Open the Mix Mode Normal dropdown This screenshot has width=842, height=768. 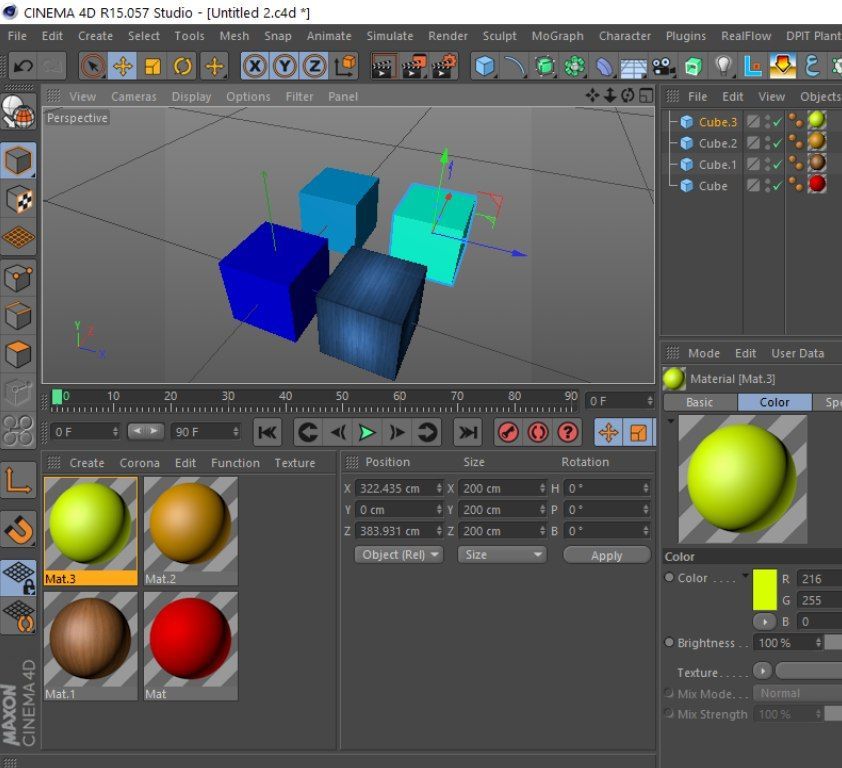(x=797, y=693)
